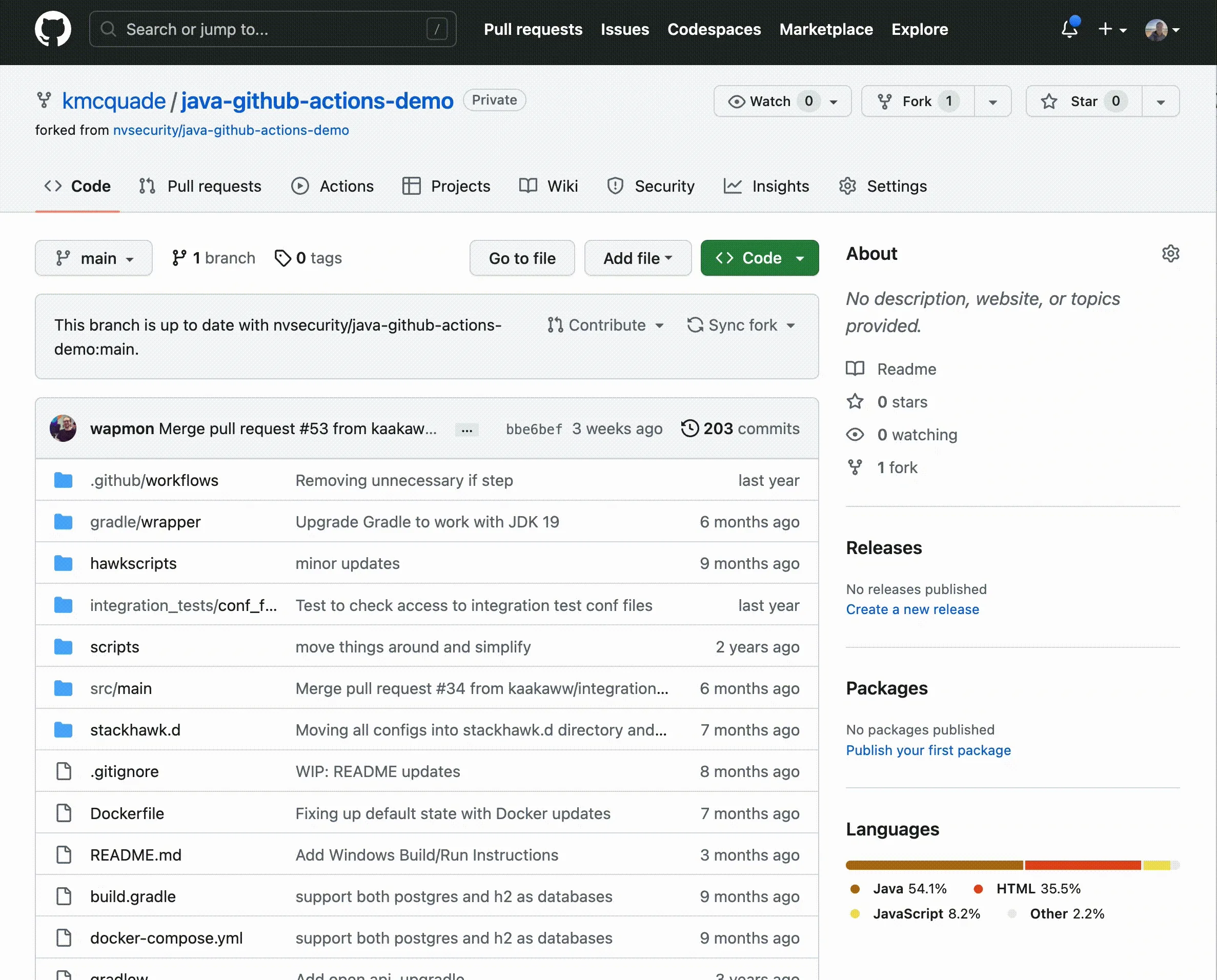This screenshot has width=1217, height=980.
Task: Open the main branch selector
Action: [x=94, y=258]
